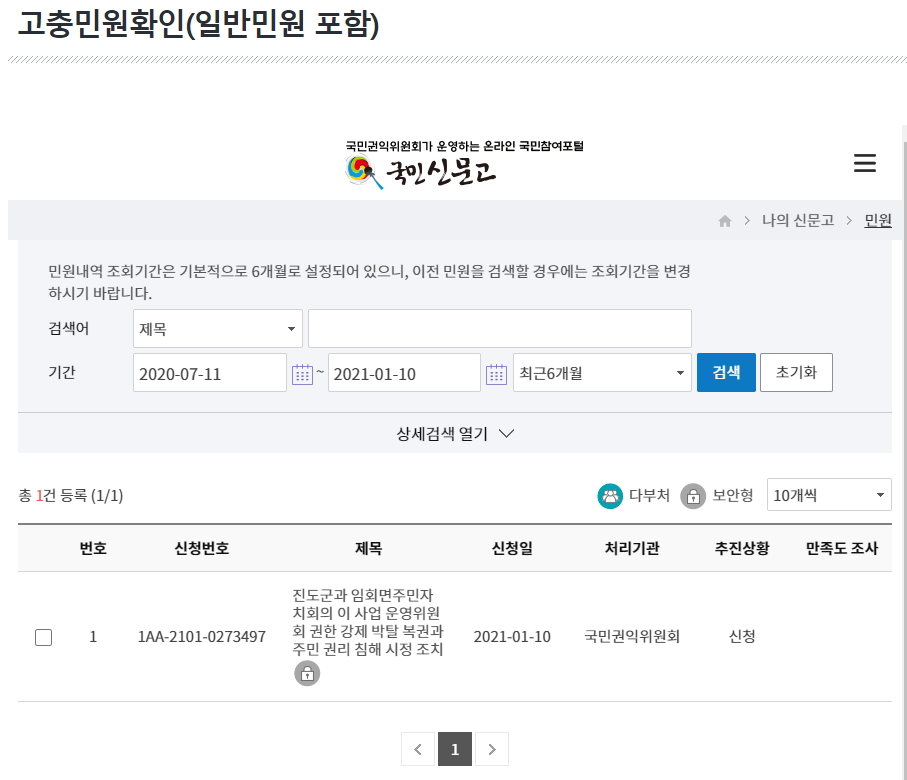Click the lock icon under complaint title
Viewport: 907px width, 780px height.
(x=307, y=674)
